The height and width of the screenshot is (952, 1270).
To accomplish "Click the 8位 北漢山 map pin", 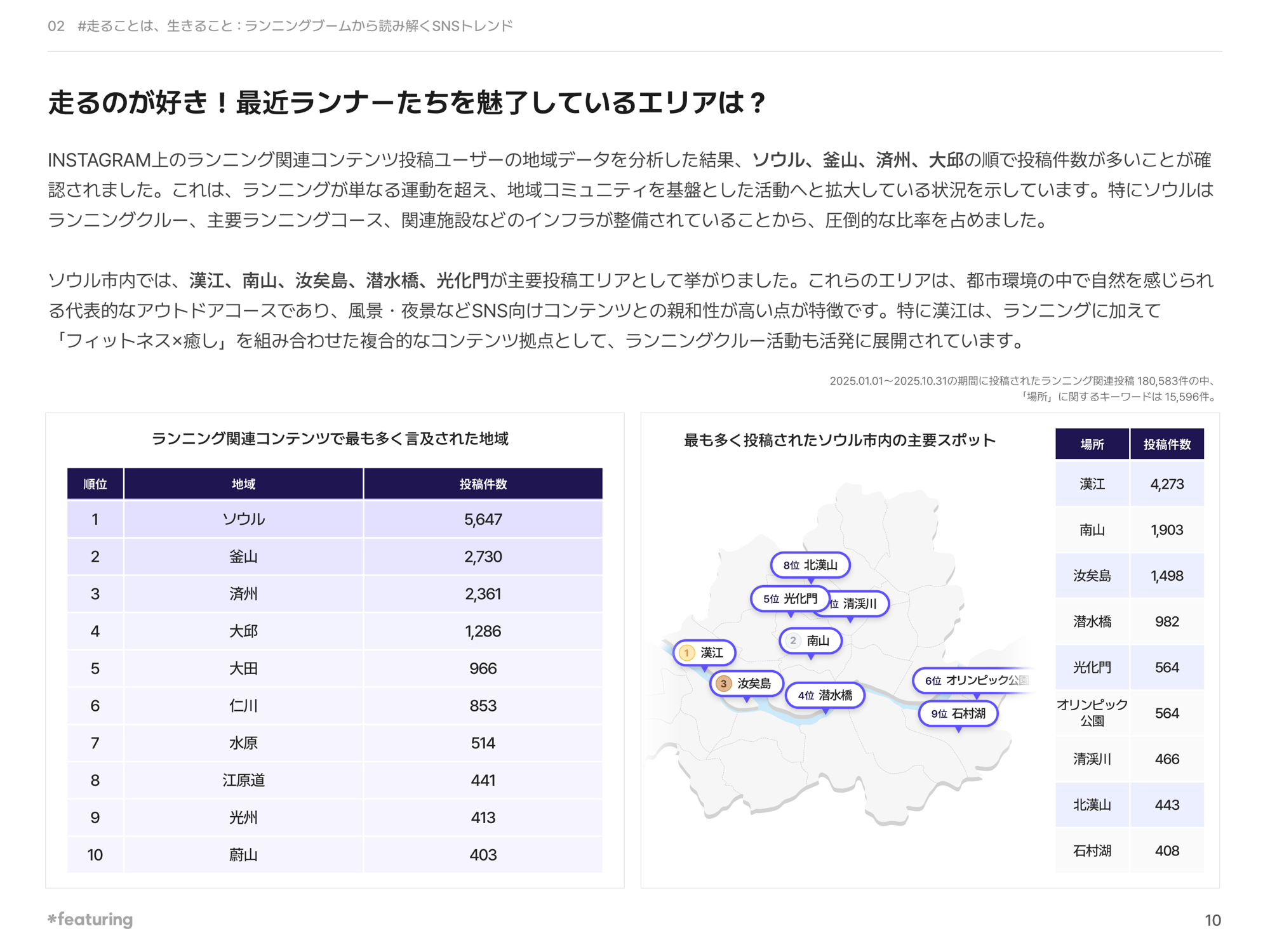I will (810, 565).
